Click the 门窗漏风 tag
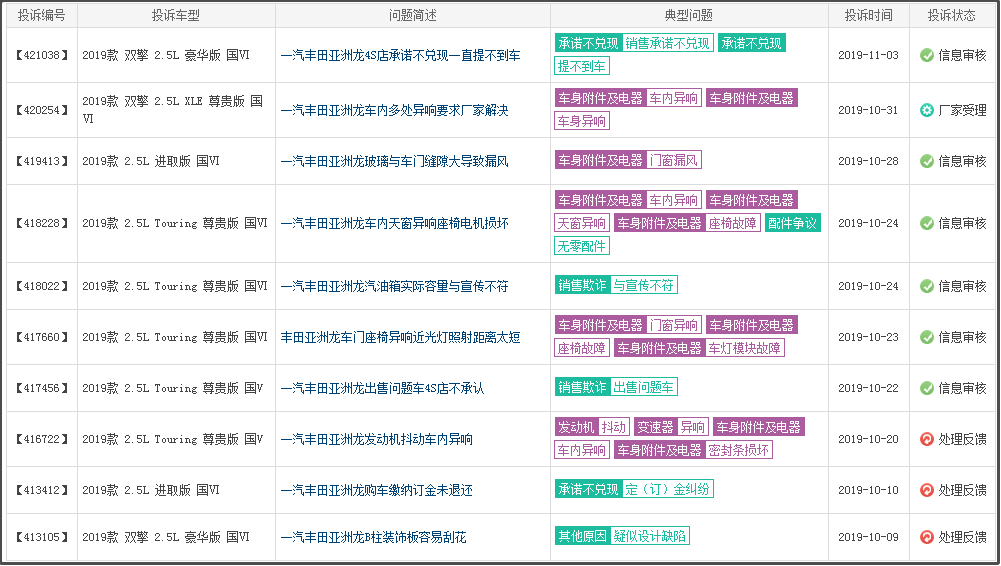The image size is (1001, 566). [x=674, y=160]
